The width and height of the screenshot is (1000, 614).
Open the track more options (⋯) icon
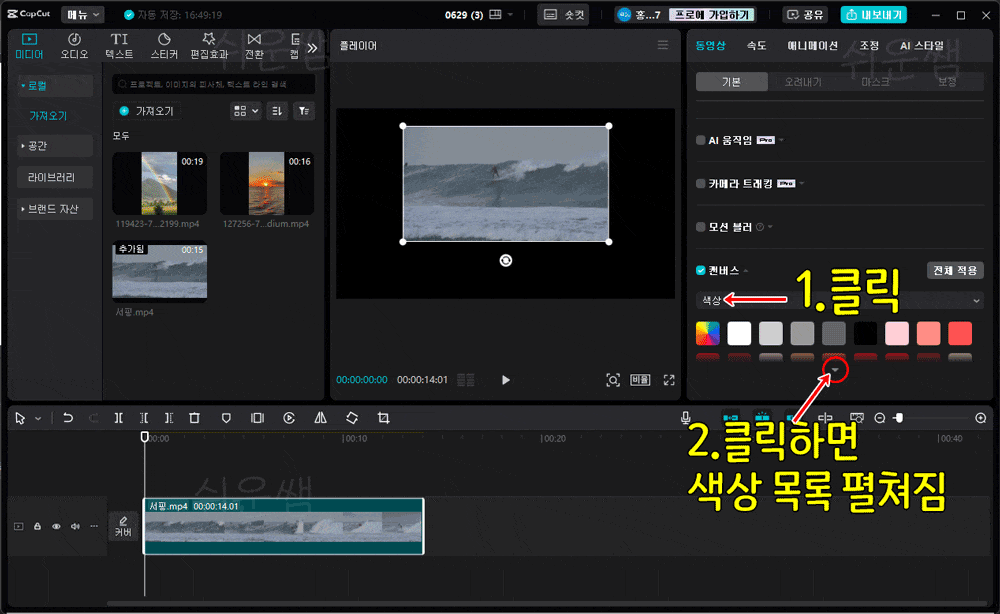point(94,527)
